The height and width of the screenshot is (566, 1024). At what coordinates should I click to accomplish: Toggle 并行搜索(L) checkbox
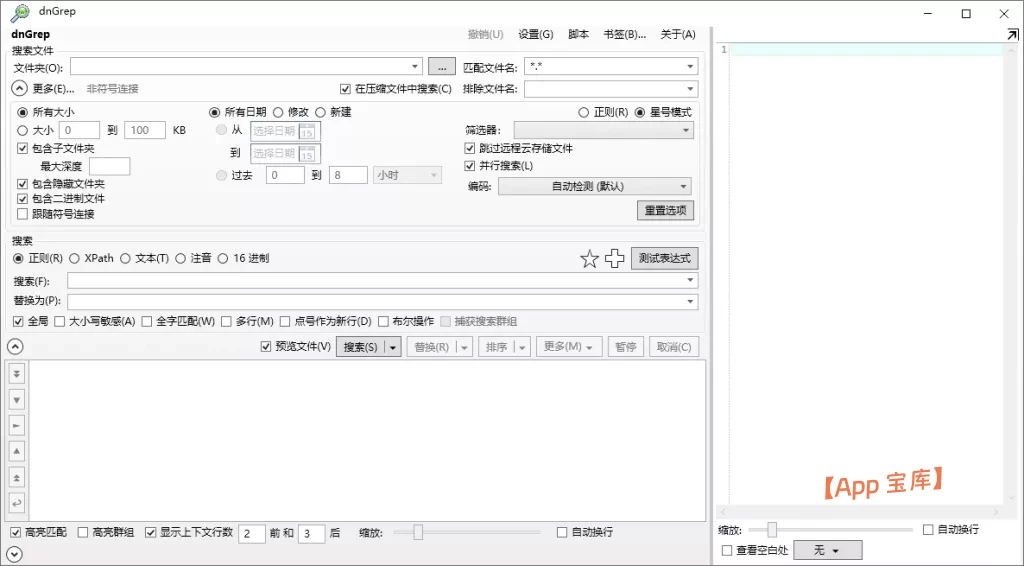click(x=470, y=166)
